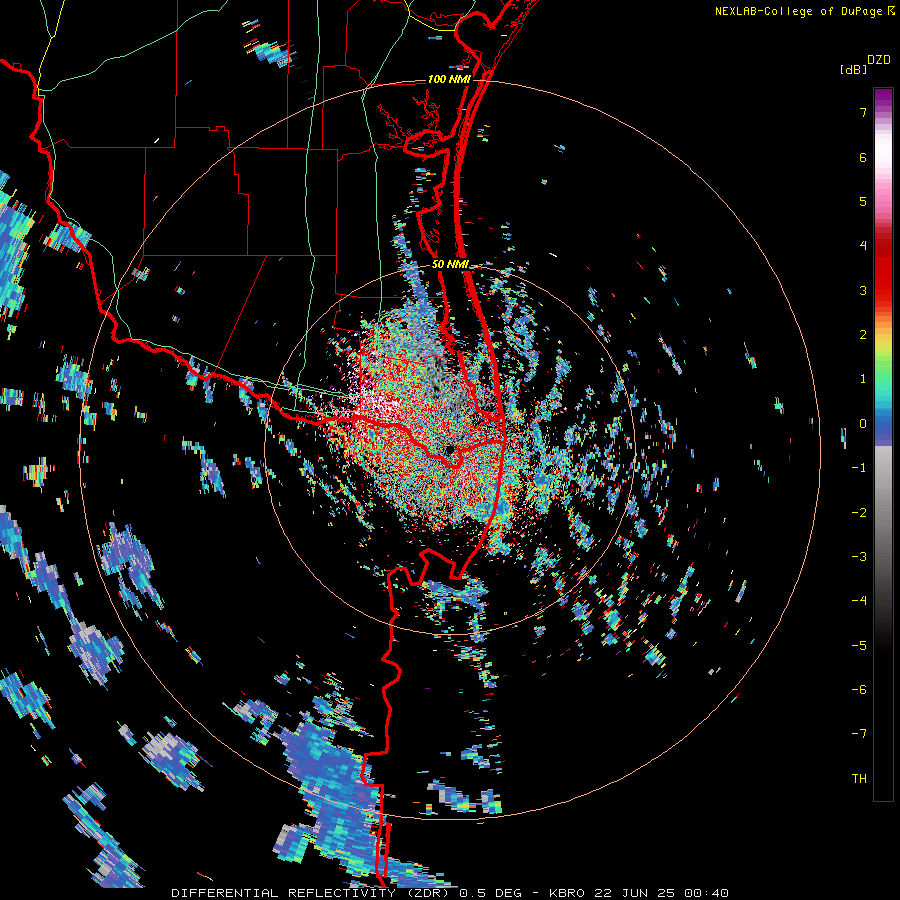The height and width of the screenshot is (900, 900).
Task: Click the 3 value on the scale
Action: (863, 290)
